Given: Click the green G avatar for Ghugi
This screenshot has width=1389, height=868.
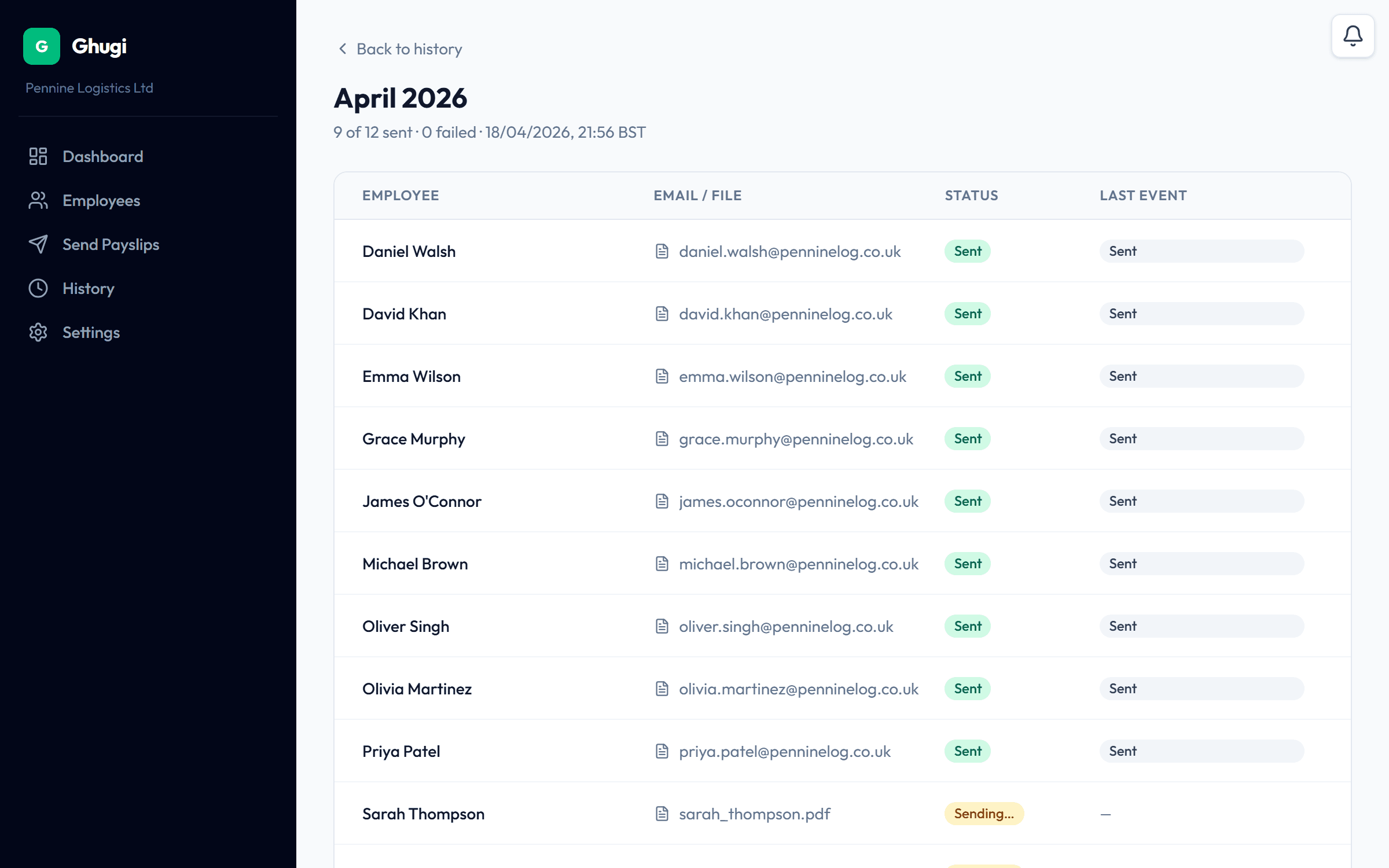Looking at the screenshot, I should (x=41, y=46).
